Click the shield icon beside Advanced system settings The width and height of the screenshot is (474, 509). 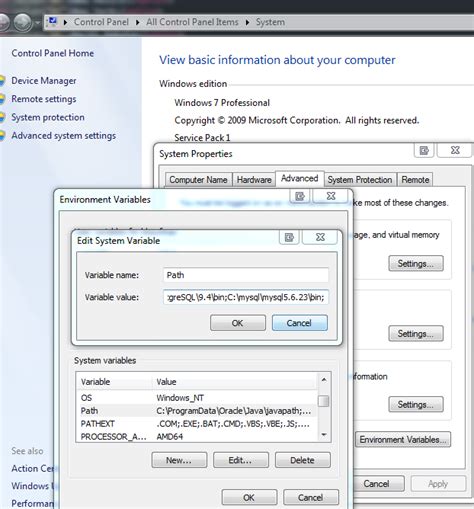[3, 136]
